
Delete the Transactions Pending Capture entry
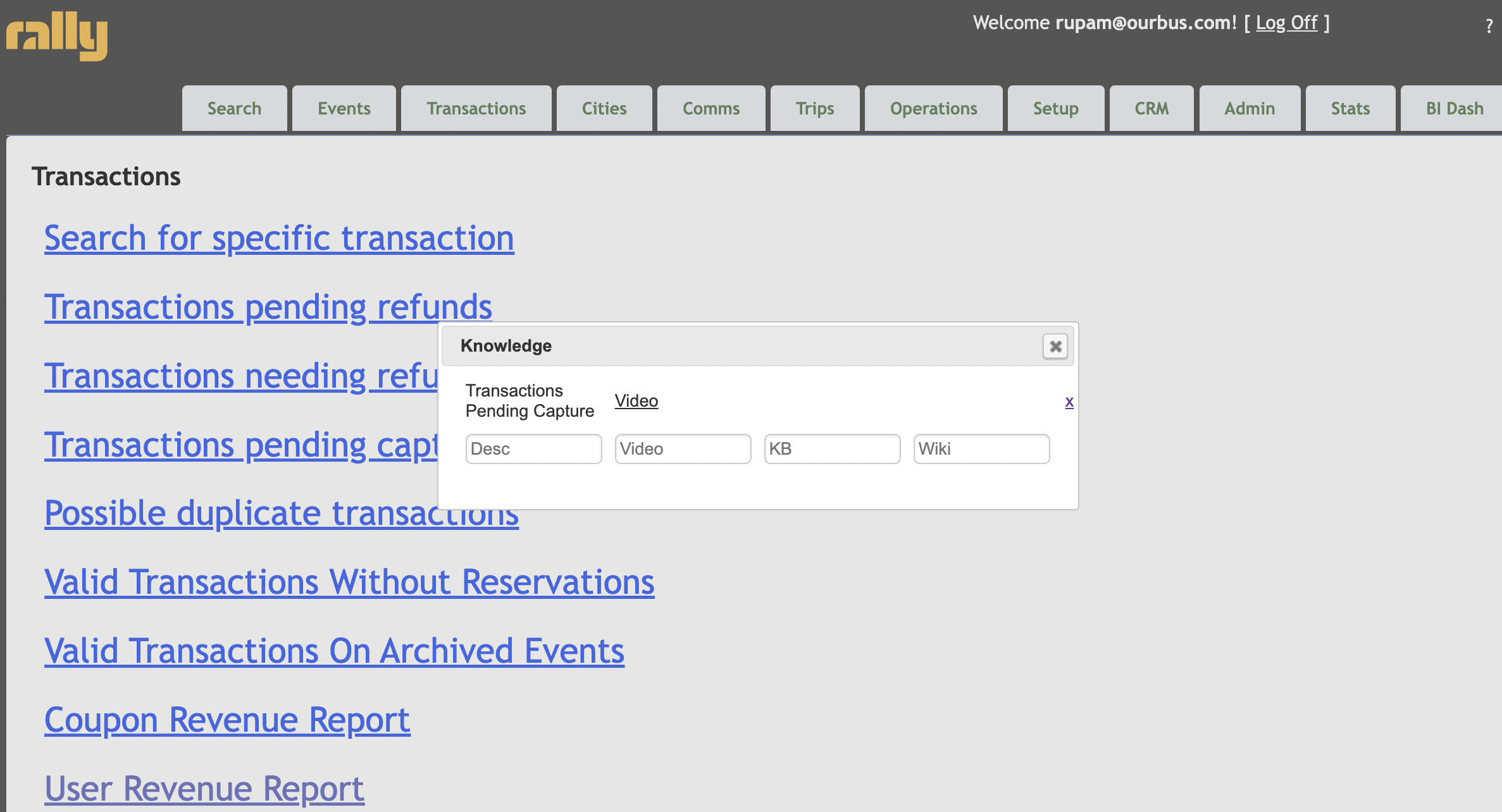(1069, 402)
